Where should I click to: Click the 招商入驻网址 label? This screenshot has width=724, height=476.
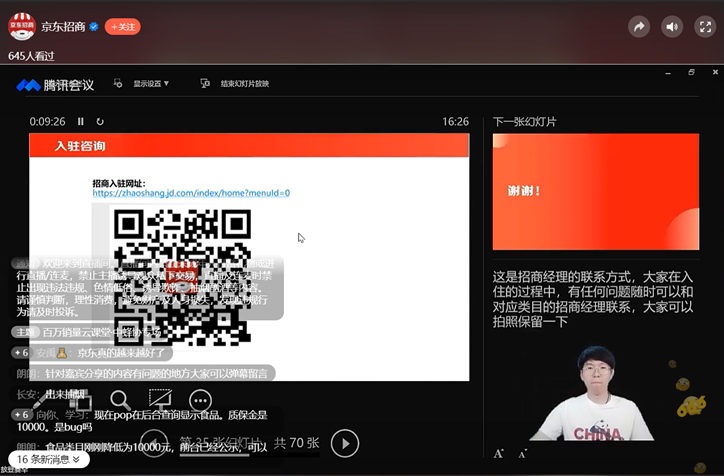(119, 183)
